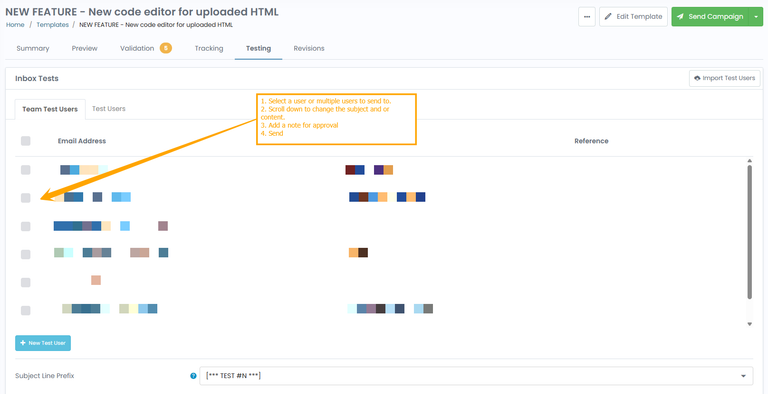Click the orange Validation count badge
This screenshot has height=394, width=768.
166,48
